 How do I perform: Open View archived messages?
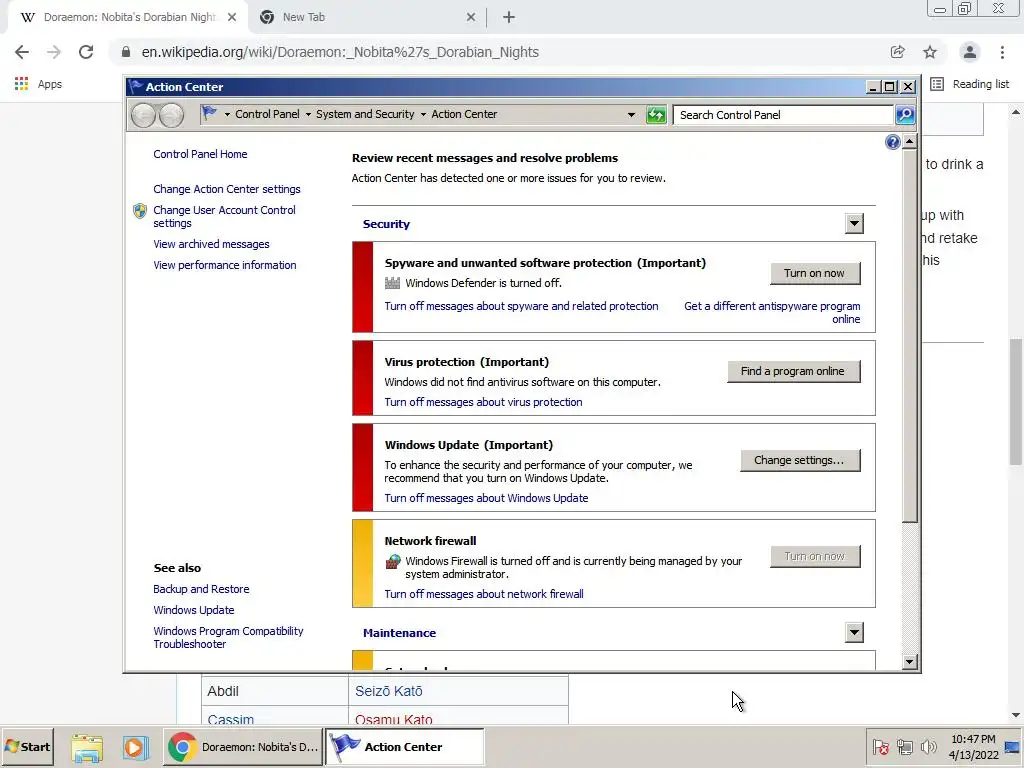coord(211,244)
